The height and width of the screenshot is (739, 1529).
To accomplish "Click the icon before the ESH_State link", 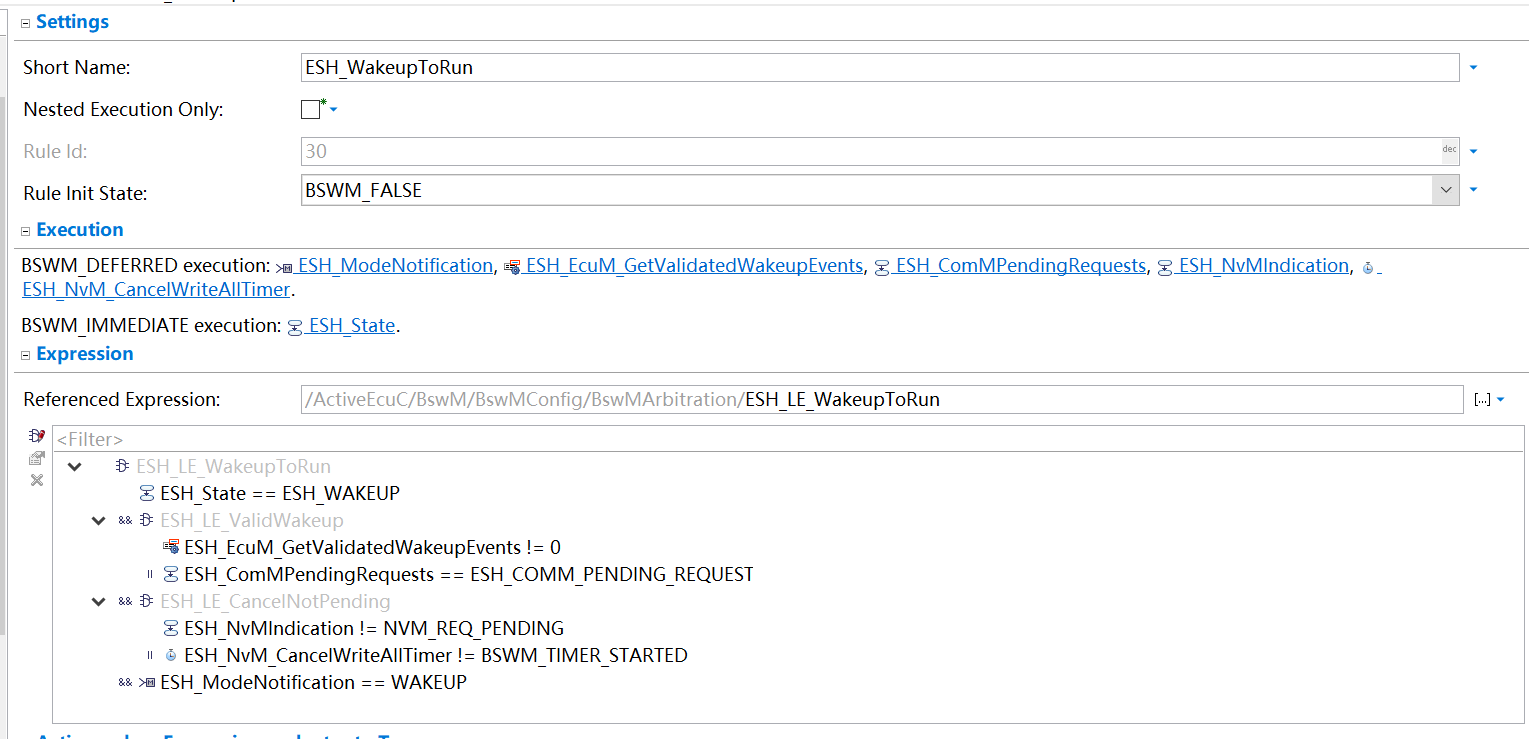I will coord(295,327).
